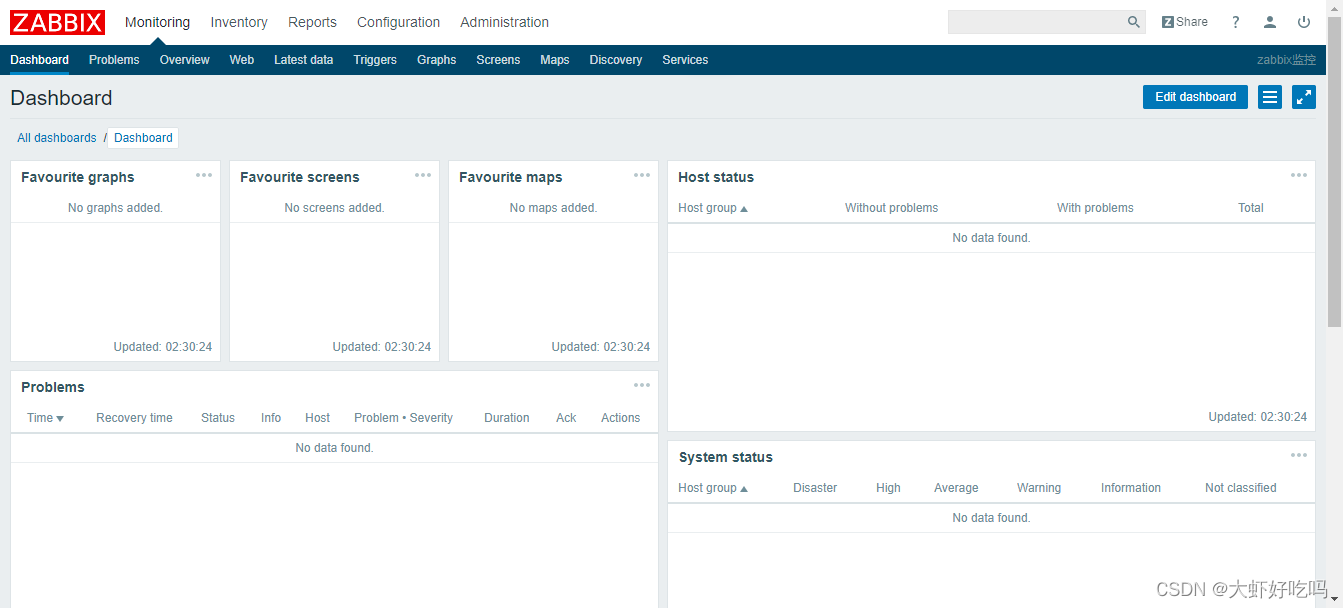Select the Dashboard submenu tab
The width and height of the screenshot is (1343, 608).
40,60
